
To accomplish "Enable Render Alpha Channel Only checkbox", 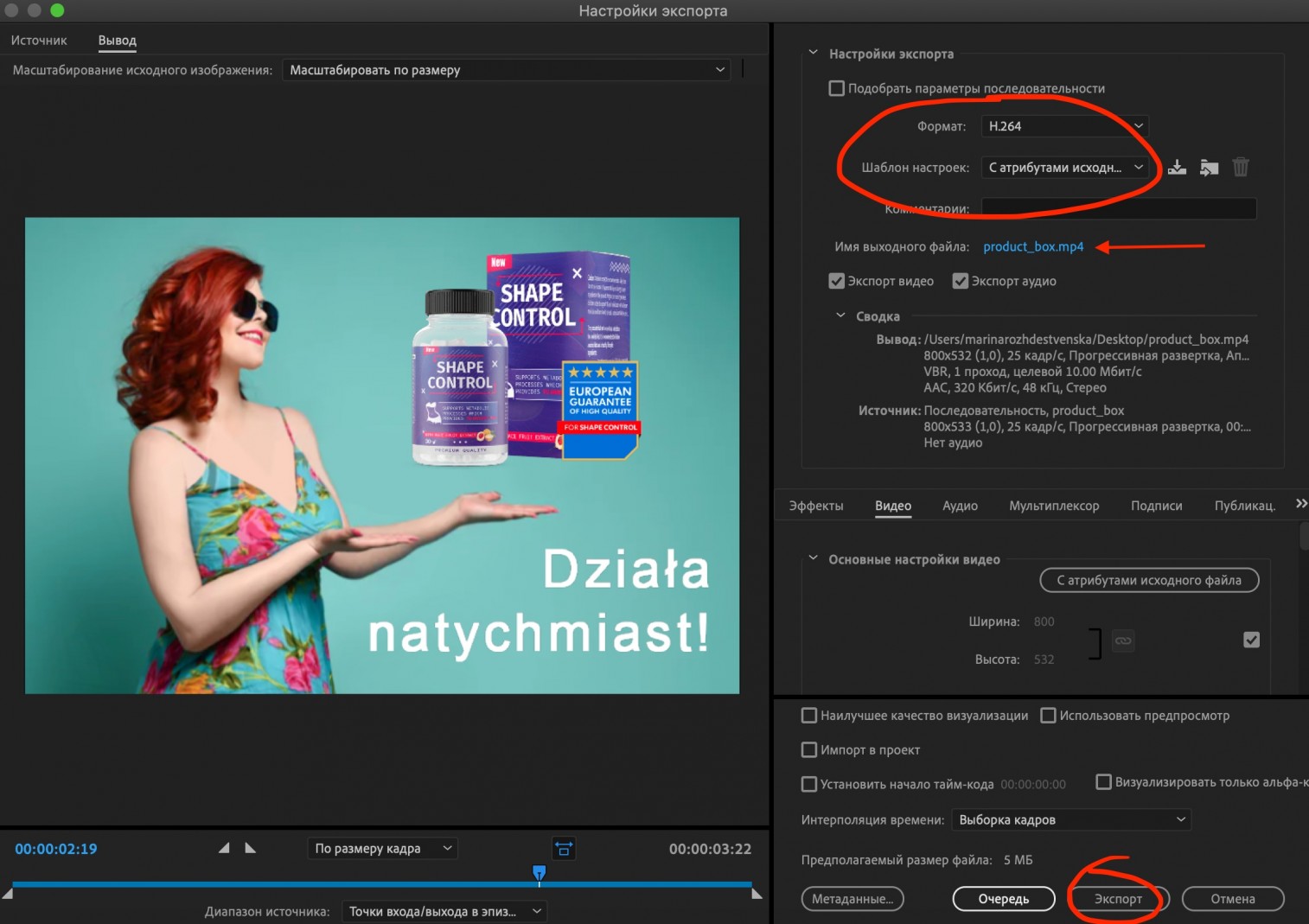I will click(1103, 782).
